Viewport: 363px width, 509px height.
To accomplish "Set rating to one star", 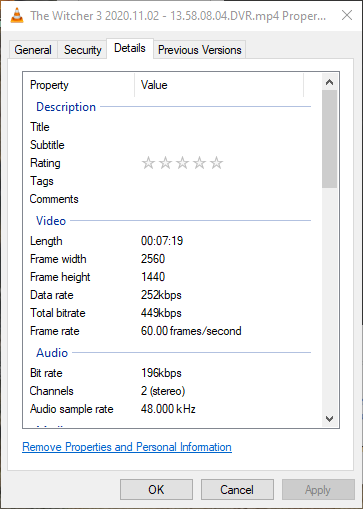I will click(x=148, y=163).
